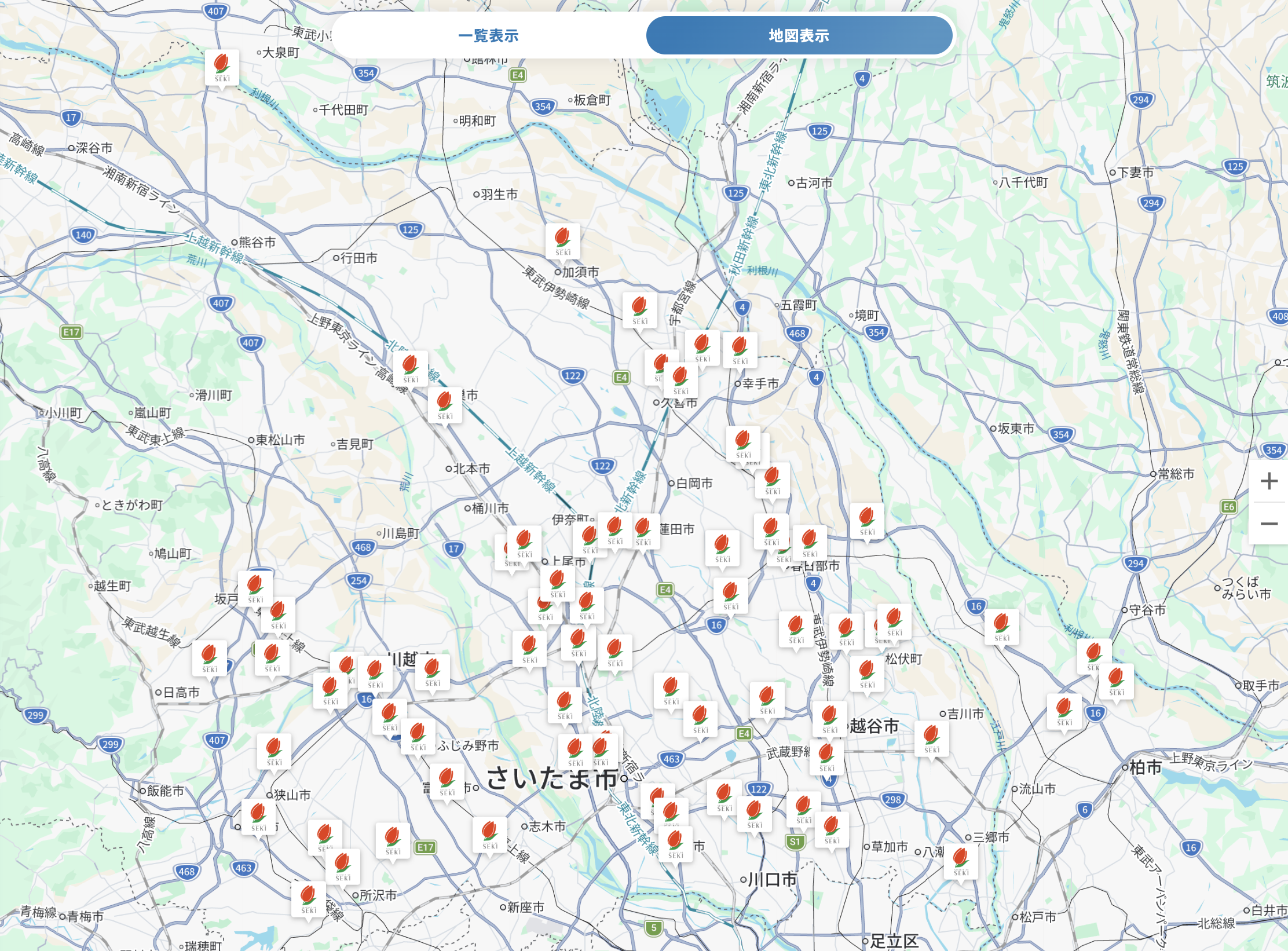Zoom in with the plus button

coord(1268,481)
